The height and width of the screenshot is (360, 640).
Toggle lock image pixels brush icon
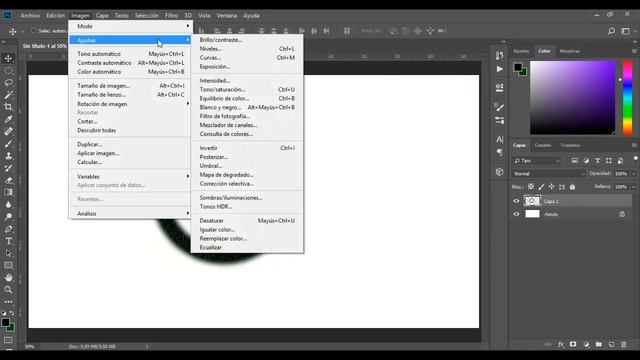point(541,187)
